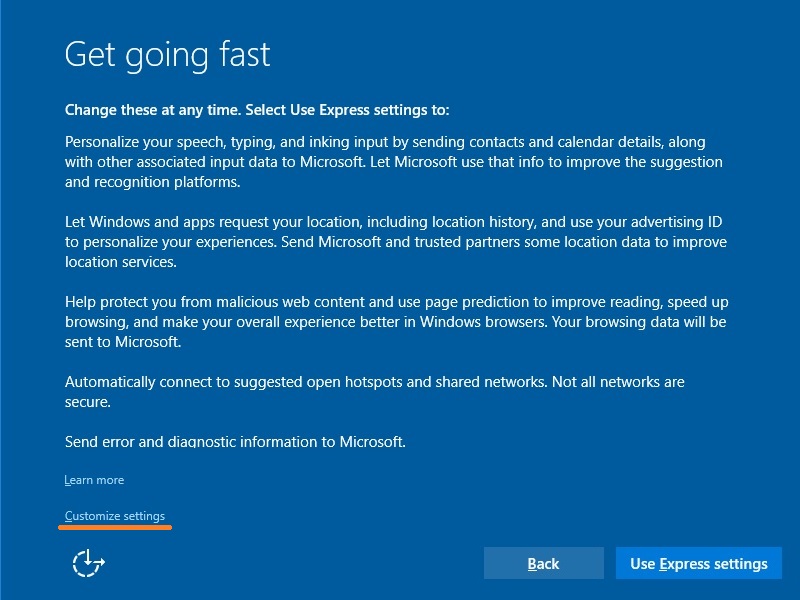Click the 'Personalize your speech, typing' paragraph
The image size is (800, 600).
click(393, 162)
